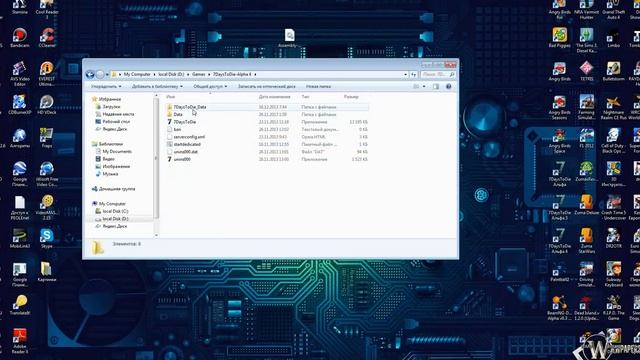Viewport: 640px width, 360px height.
Task: Open the Упорядочить dropdown menu
Action: tap(106, 87)
